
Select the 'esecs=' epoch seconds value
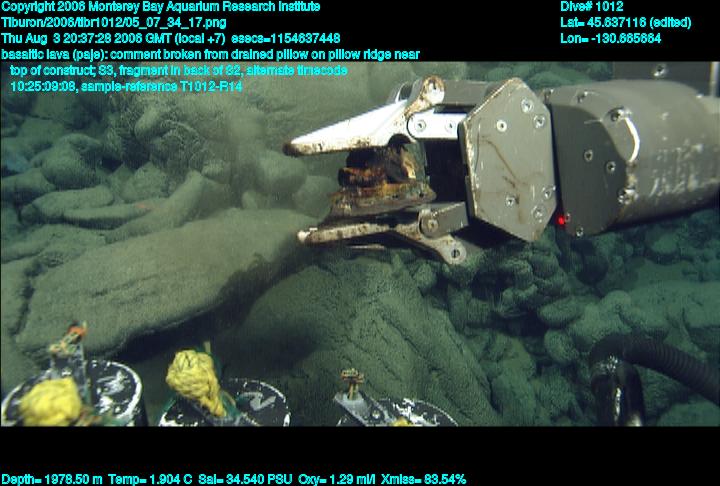pos(286,38)
